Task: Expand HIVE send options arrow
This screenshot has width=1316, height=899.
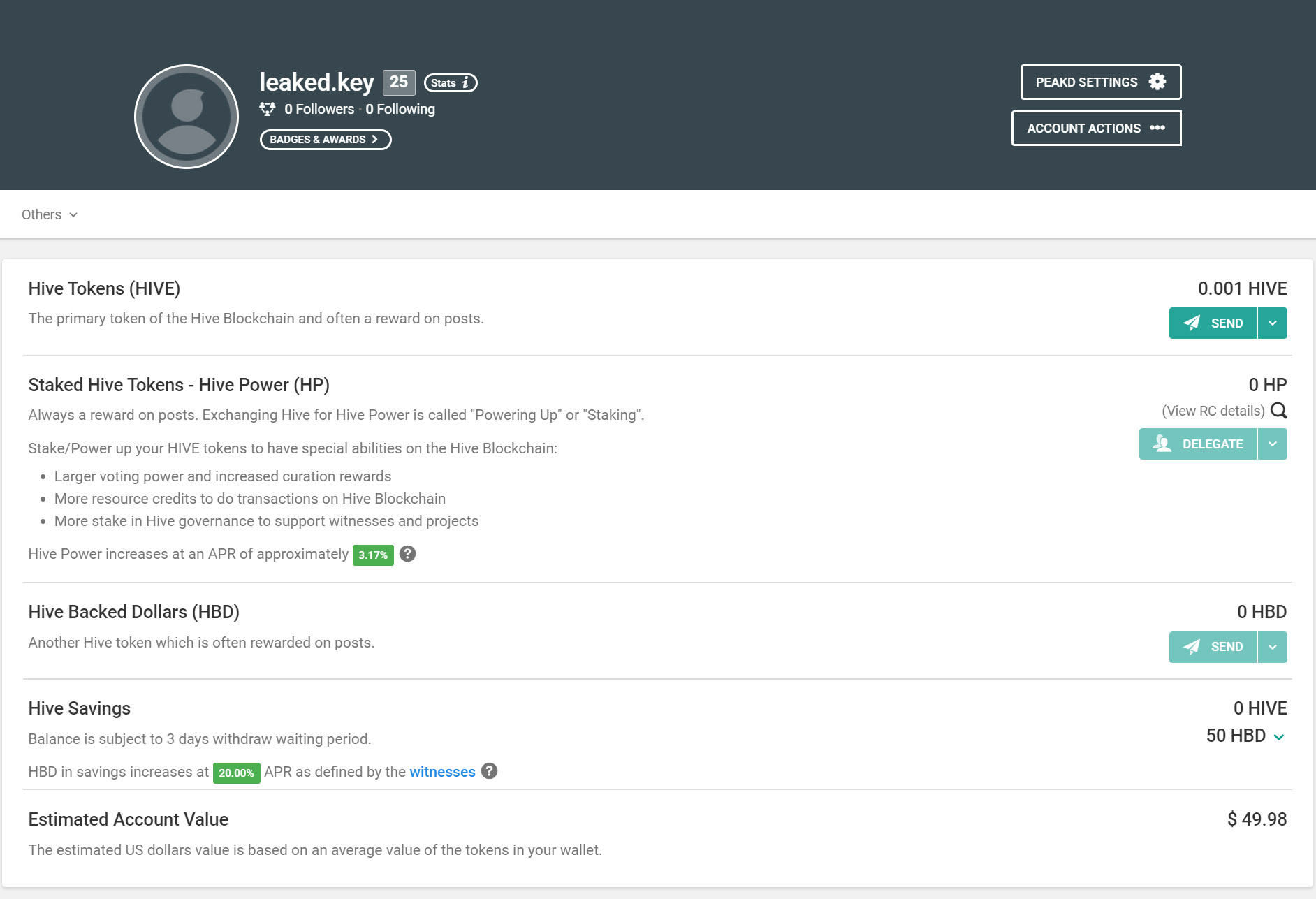Action: (1273, 323)
